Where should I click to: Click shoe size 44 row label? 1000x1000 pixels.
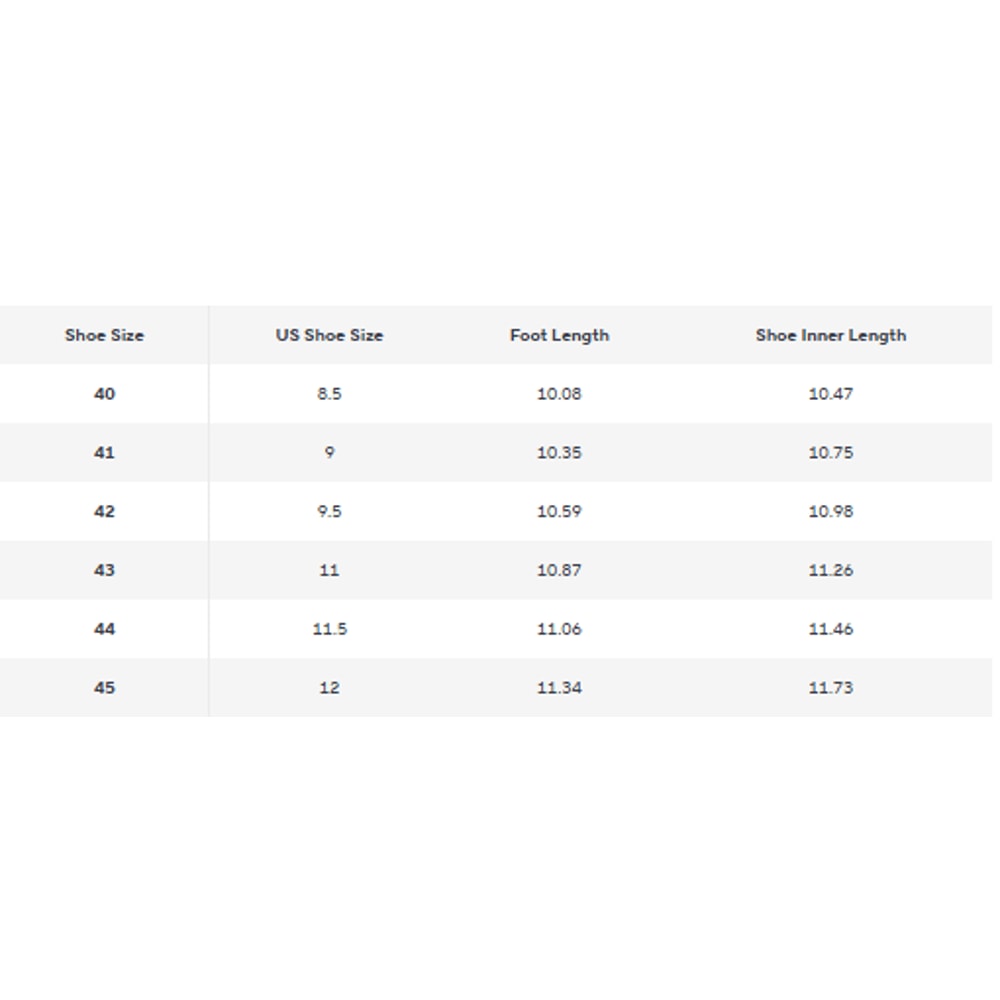pos(104,629)
